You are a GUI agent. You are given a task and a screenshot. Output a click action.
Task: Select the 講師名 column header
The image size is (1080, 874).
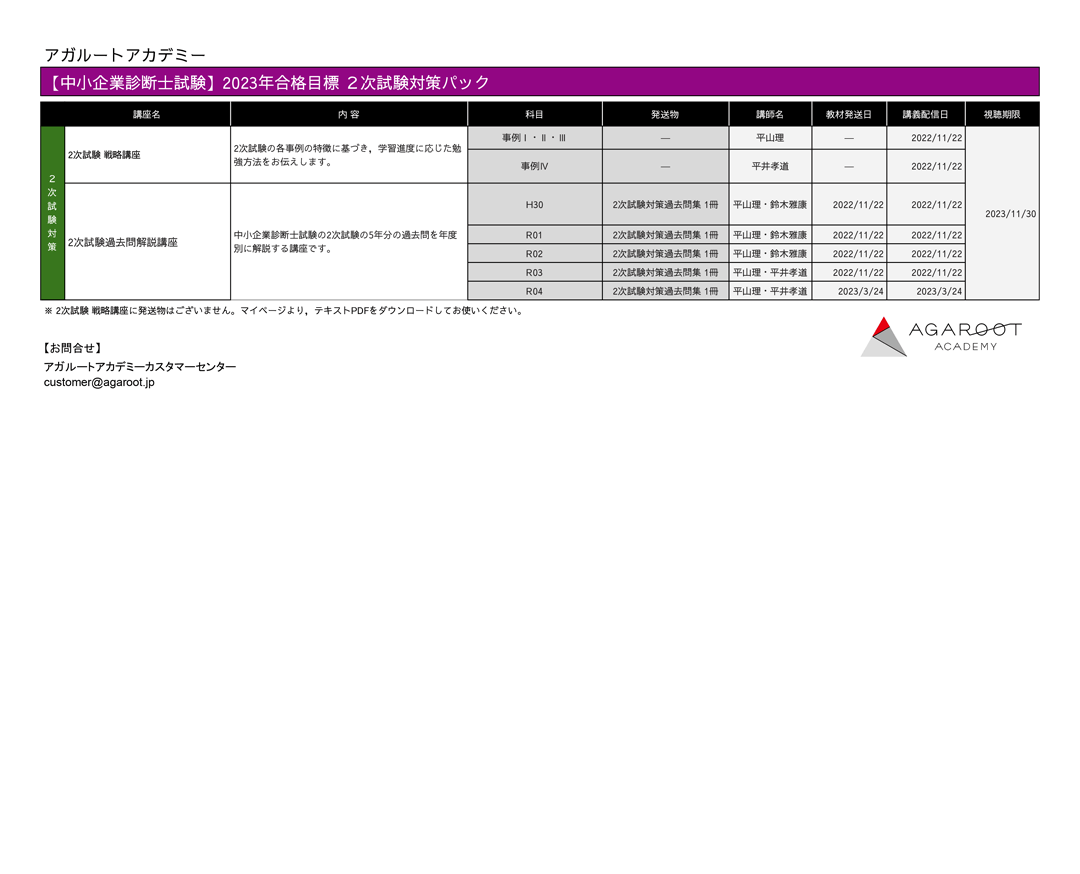769,115
